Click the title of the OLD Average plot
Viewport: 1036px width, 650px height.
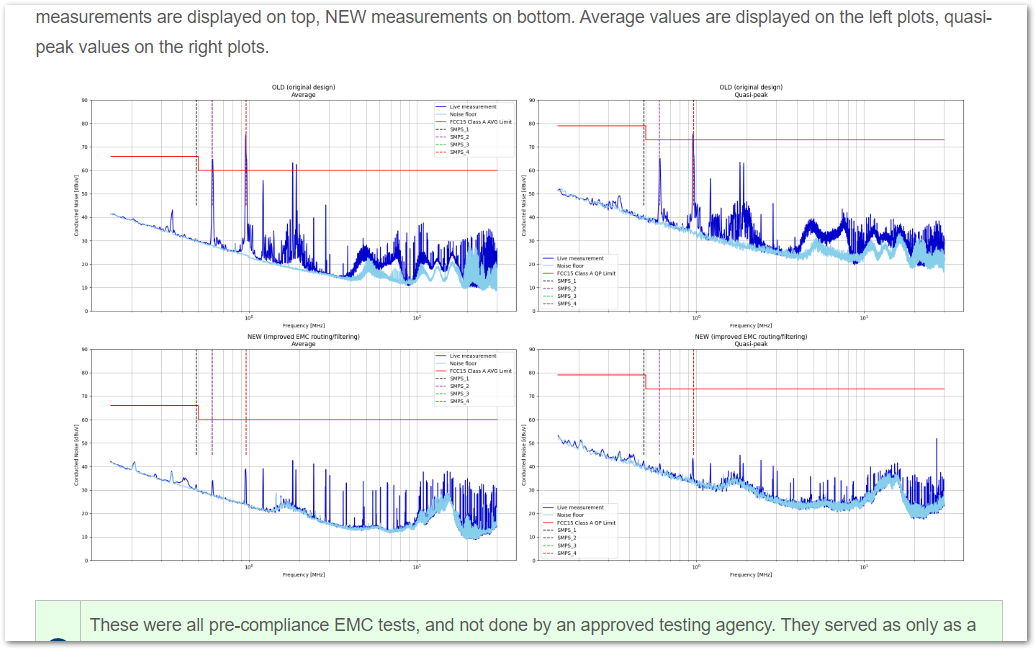pos(303,90)
